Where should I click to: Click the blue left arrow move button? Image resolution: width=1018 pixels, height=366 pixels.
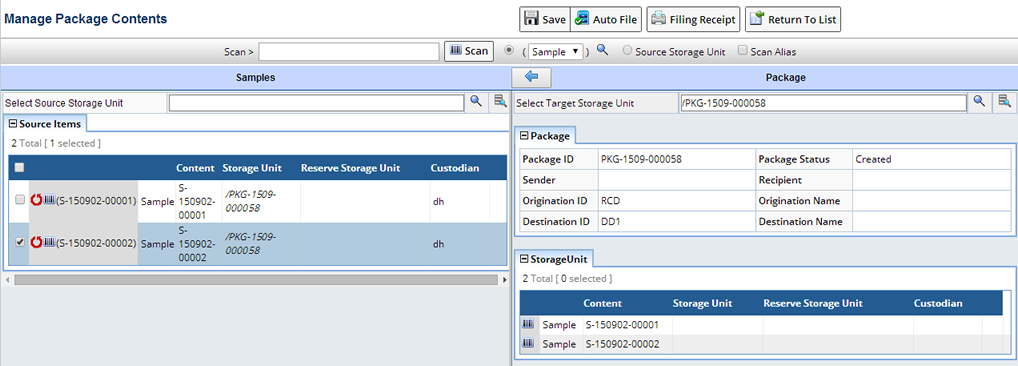531,77
